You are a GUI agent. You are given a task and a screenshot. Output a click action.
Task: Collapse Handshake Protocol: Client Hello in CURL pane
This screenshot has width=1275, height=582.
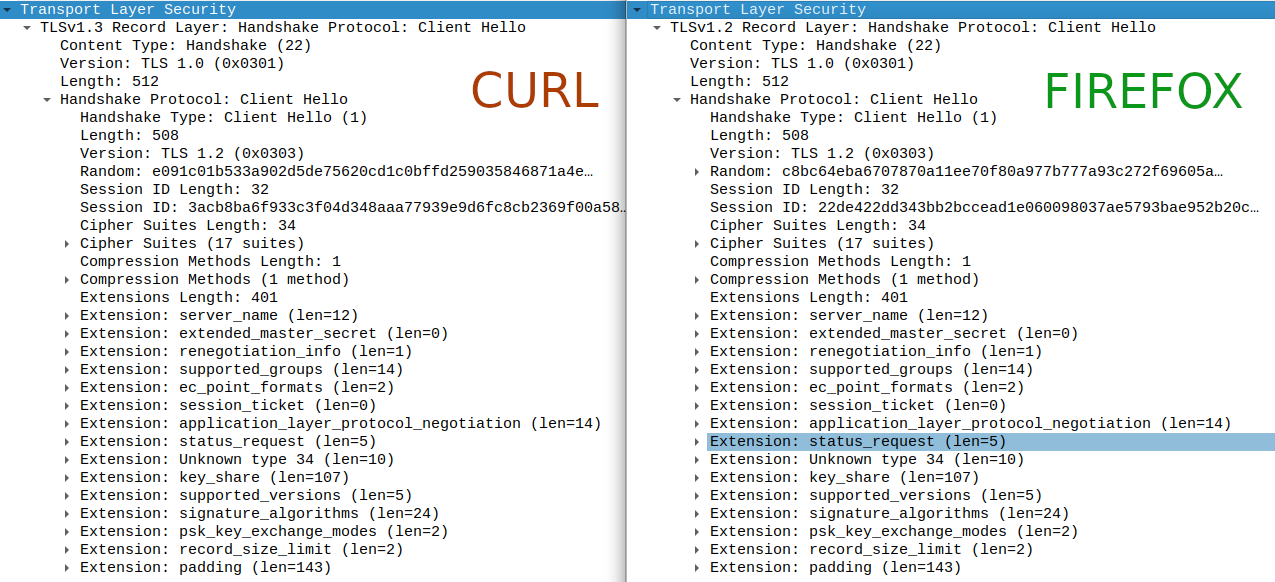tap(47, 99)
